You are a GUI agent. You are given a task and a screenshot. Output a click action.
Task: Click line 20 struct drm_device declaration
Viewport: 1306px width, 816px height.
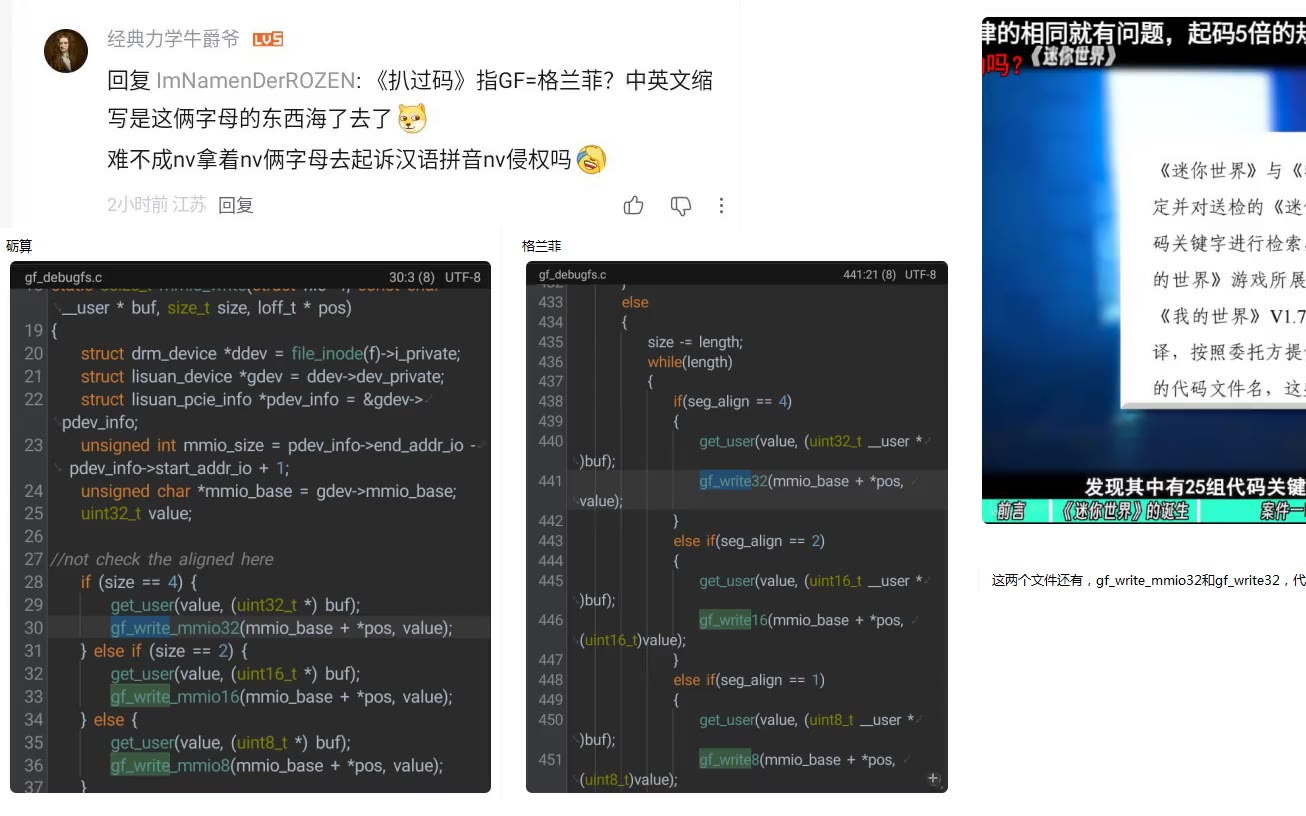270,354
